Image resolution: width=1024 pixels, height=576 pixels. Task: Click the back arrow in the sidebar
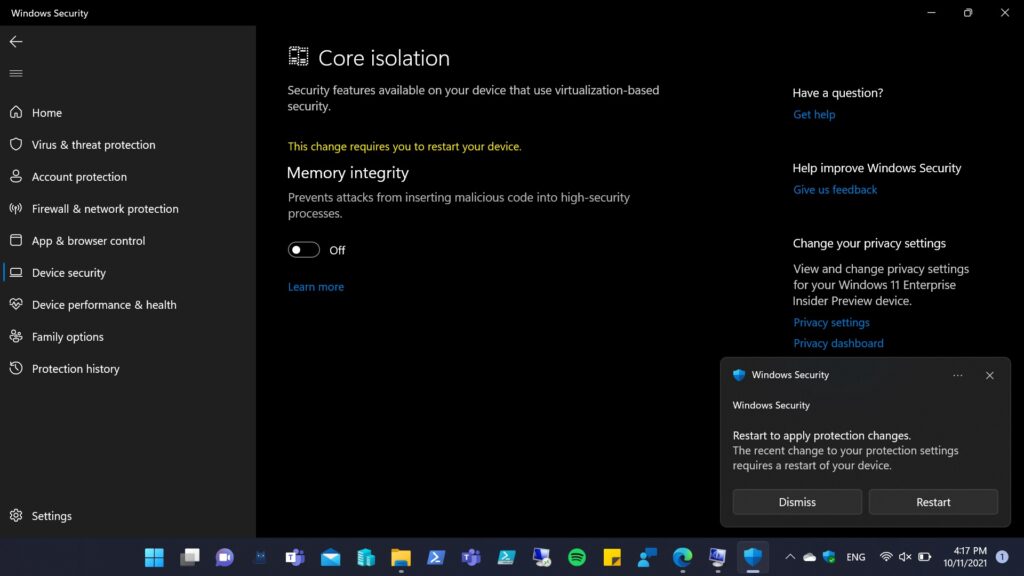tap(15, 42)
